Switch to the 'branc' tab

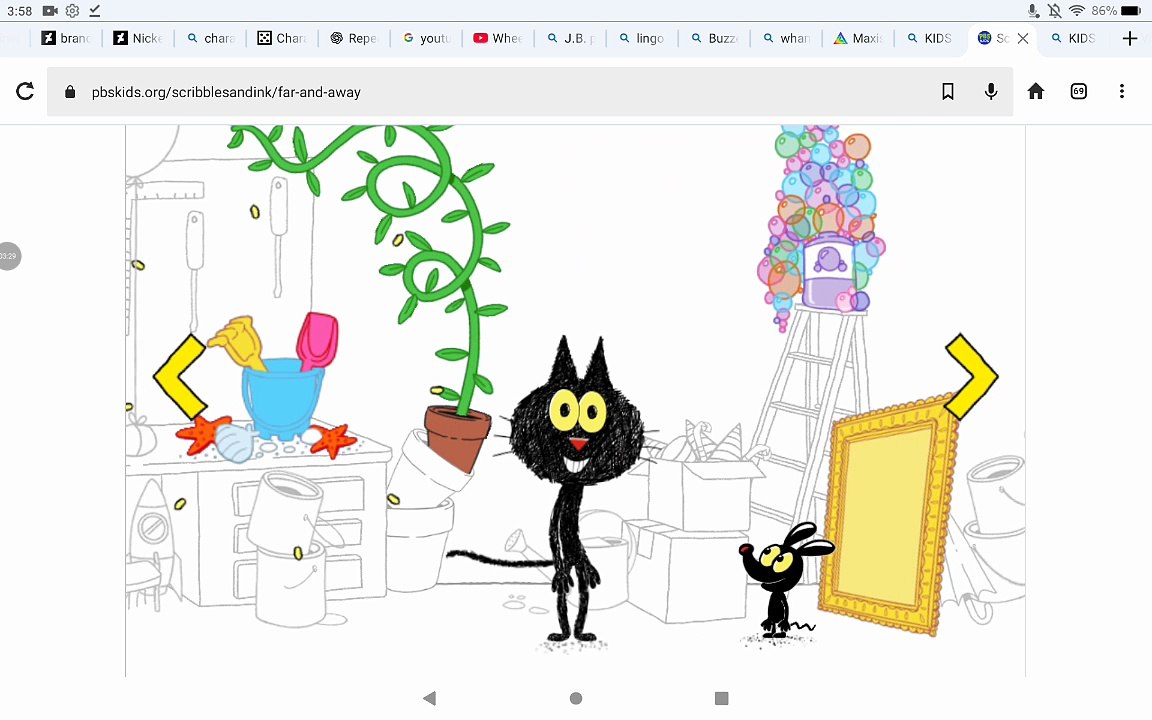(x=67, y=38)
